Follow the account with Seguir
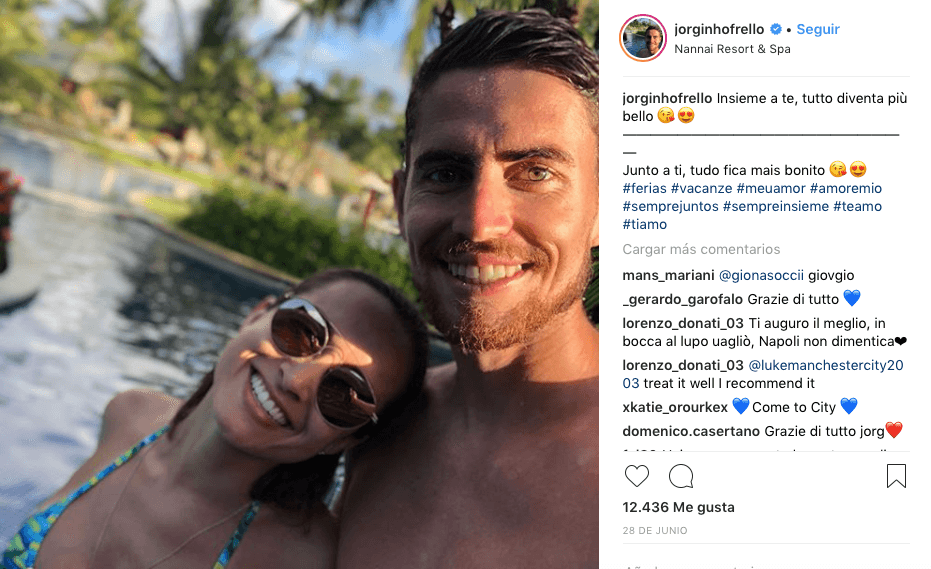This screenshot has width=931, height=569. tap(818, 29)
